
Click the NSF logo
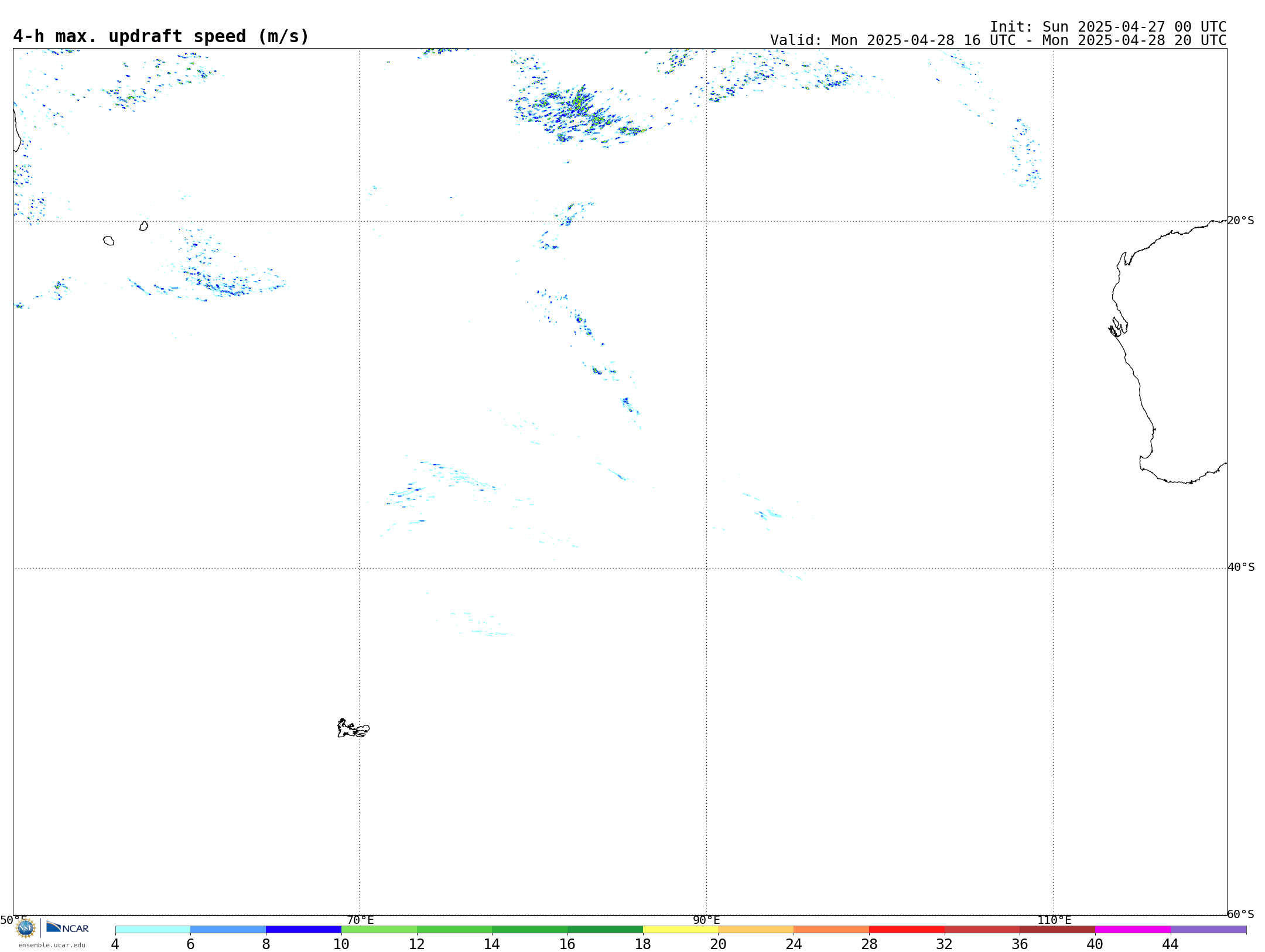coord(26,928)
